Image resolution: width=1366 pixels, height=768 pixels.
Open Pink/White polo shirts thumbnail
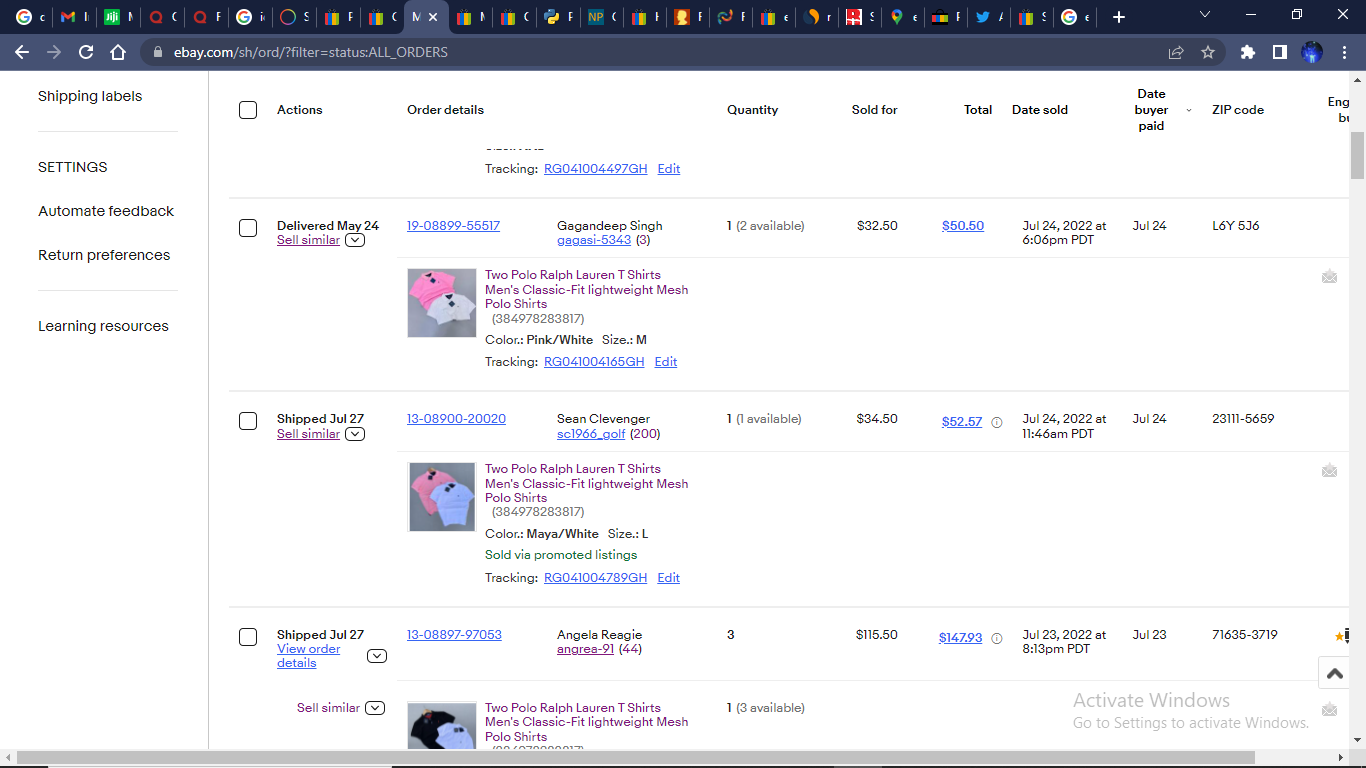442,303
